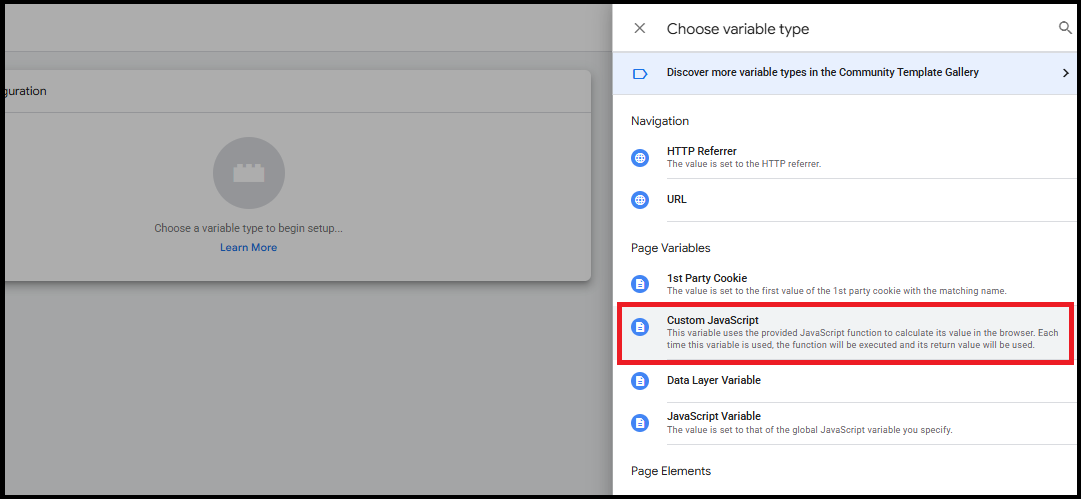Click the JavaScript Variable document icon

point(640,423)
